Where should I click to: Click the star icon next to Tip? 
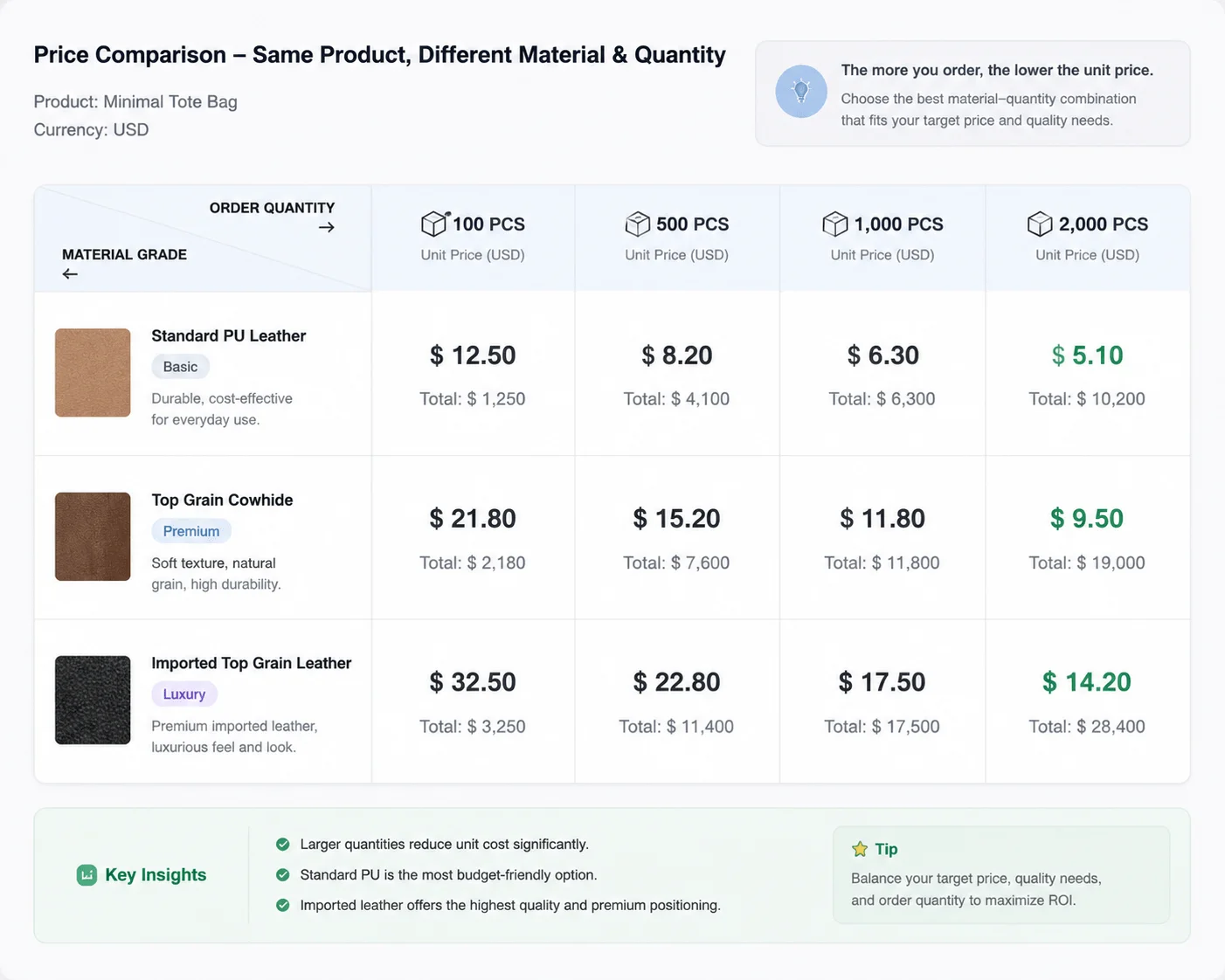coord(860,849)
